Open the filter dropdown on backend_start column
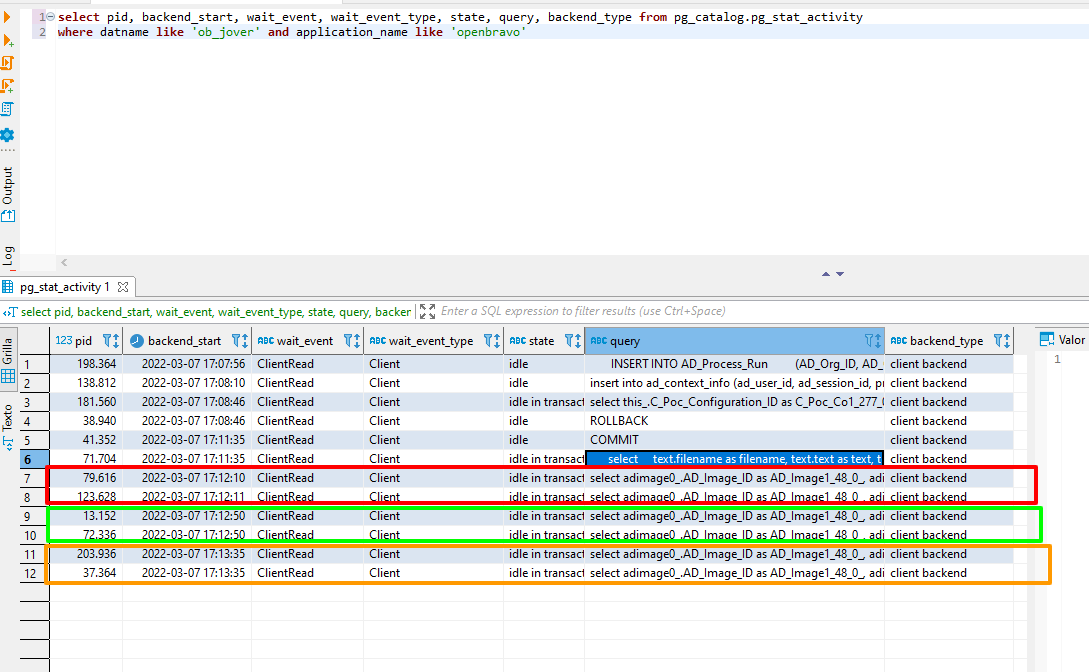Screen dimensions: 1089x672 pyautogui.click(x=238, y=341)
